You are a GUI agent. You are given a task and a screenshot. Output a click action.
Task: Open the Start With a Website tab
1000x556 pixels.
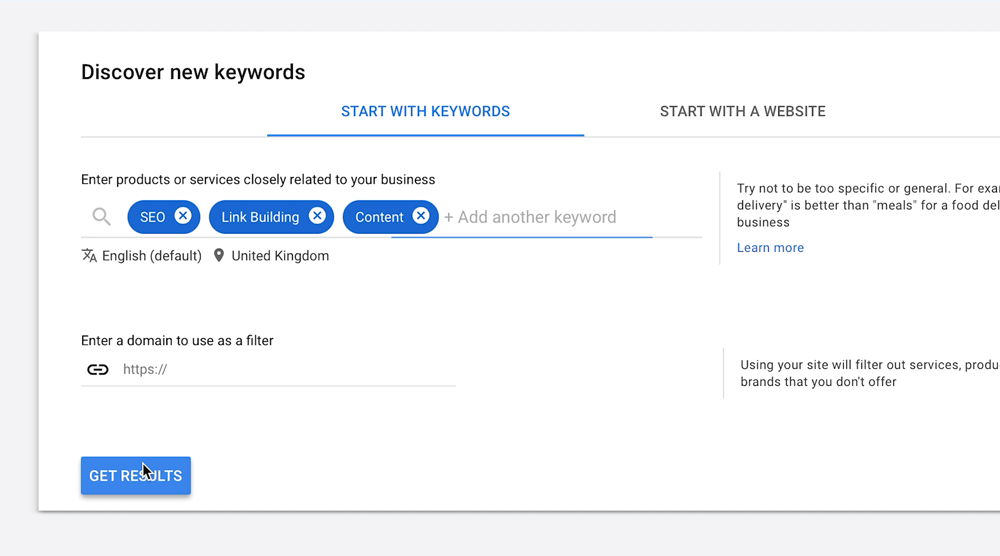[x=742, y=111]
